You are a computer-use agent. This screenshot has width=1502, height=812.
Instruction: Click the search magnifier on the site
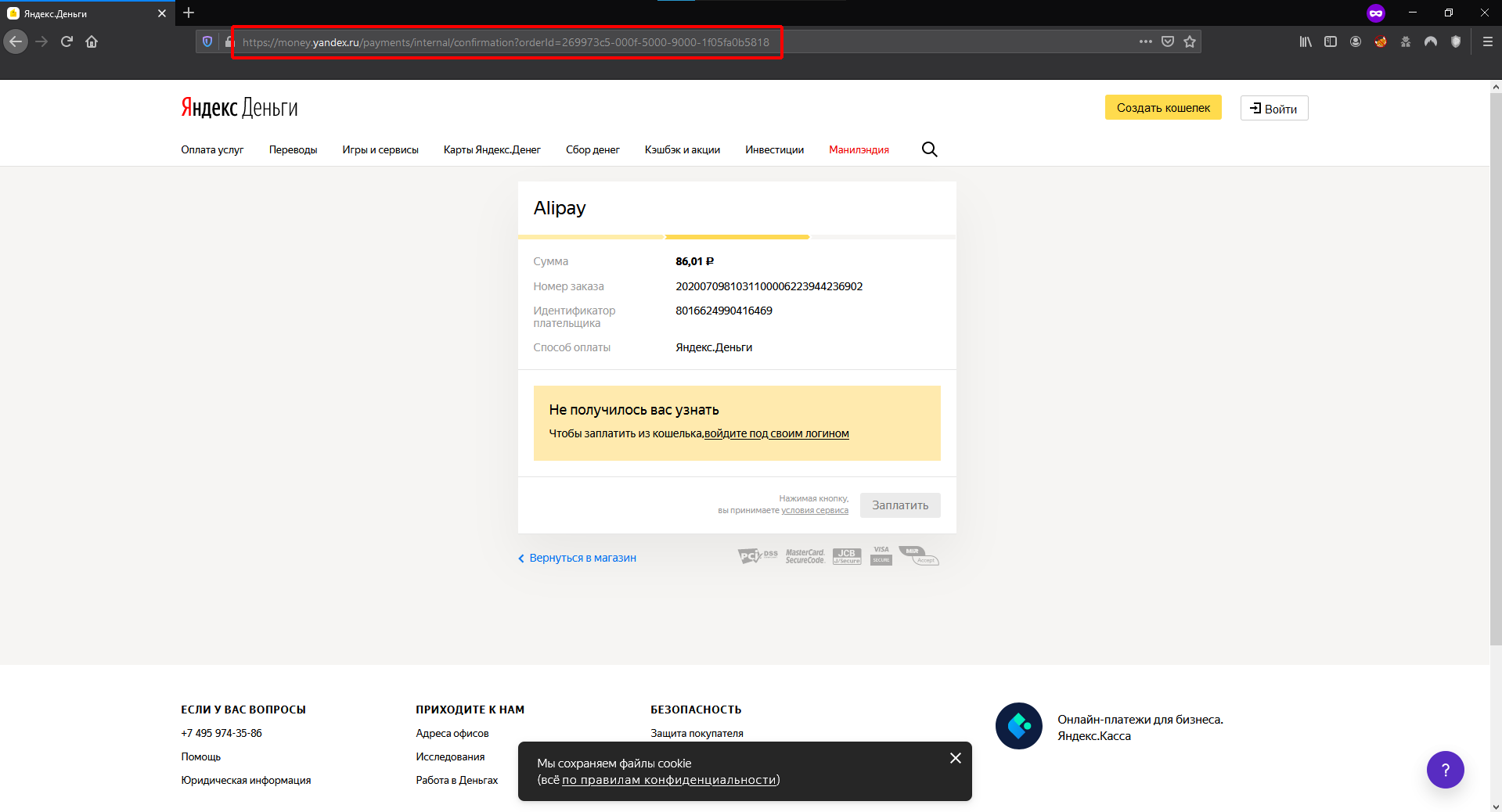point(929,149)
